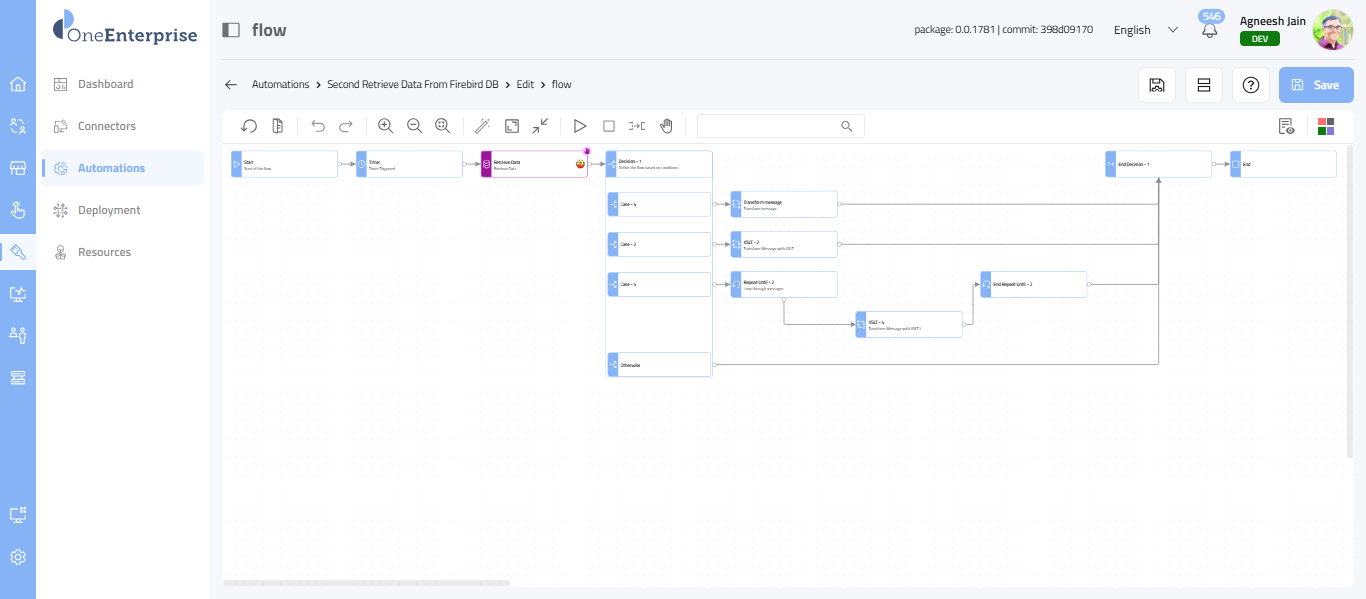Viewport: 1366px width, 599px height.
Task: Toggle the sidebar panel icon beside flow title
Action: (x=231, y=30)
